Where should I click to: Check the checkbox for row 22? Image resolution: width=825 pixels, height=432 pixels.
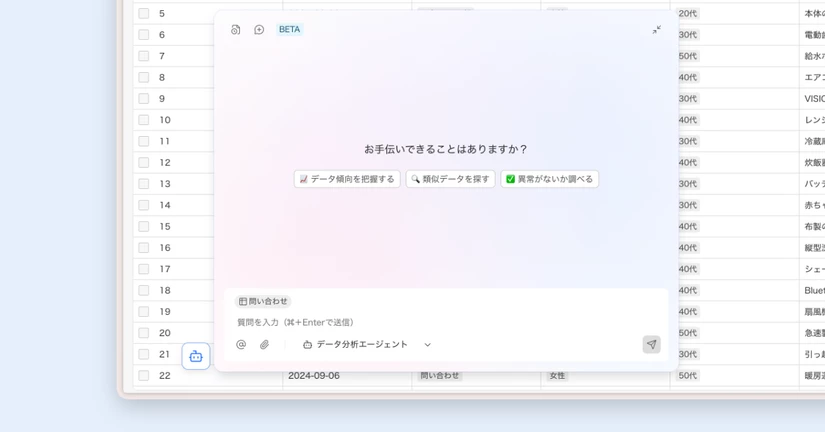pos(144,375)
